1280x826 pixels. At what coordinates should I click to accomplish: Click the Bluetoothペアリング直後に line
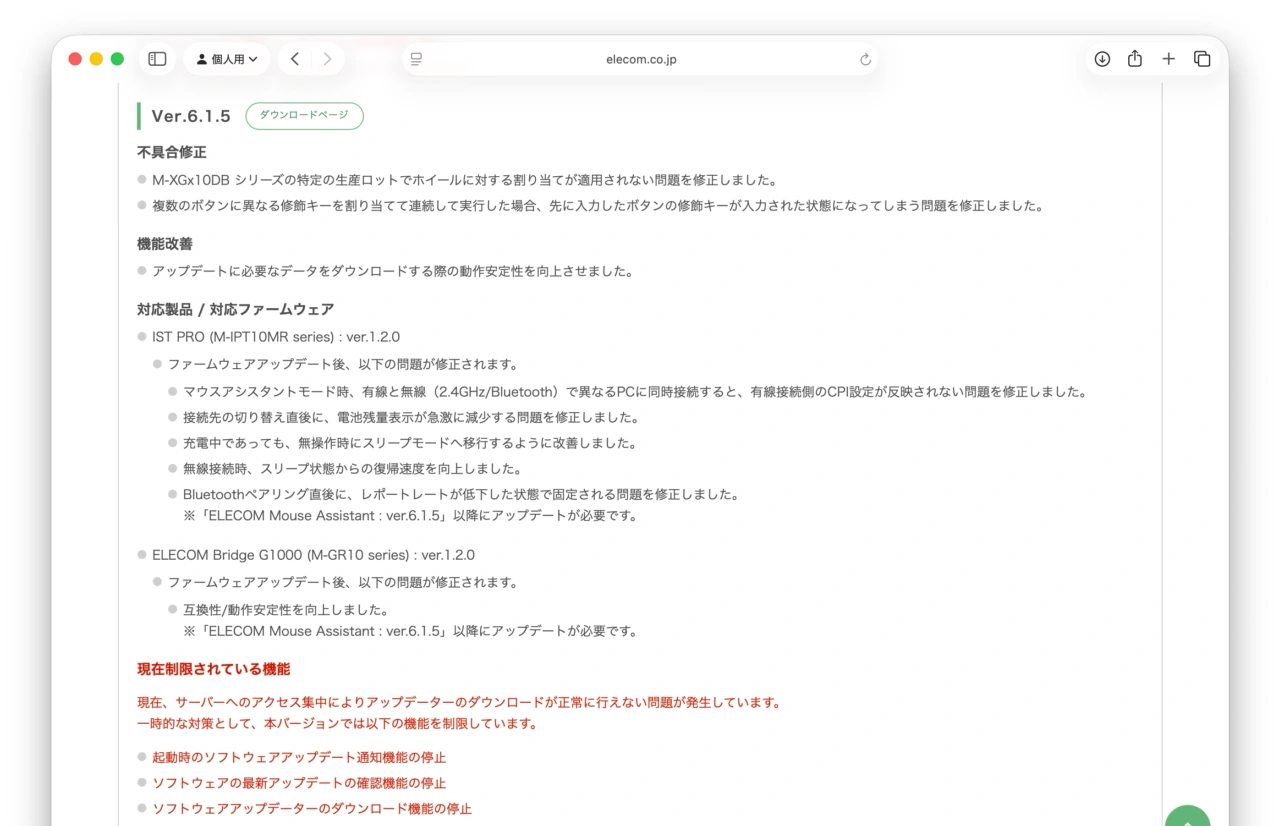point(461,494)
